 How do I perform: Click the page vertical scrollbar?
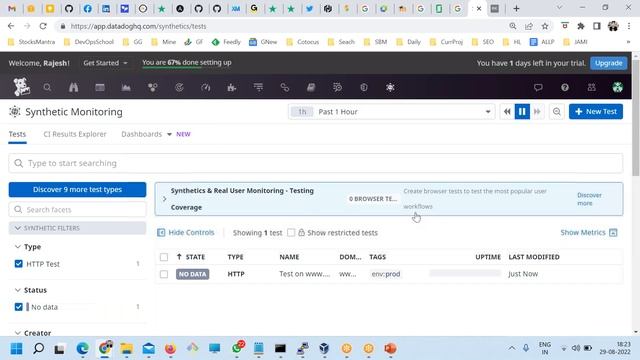tap(636, 118)
